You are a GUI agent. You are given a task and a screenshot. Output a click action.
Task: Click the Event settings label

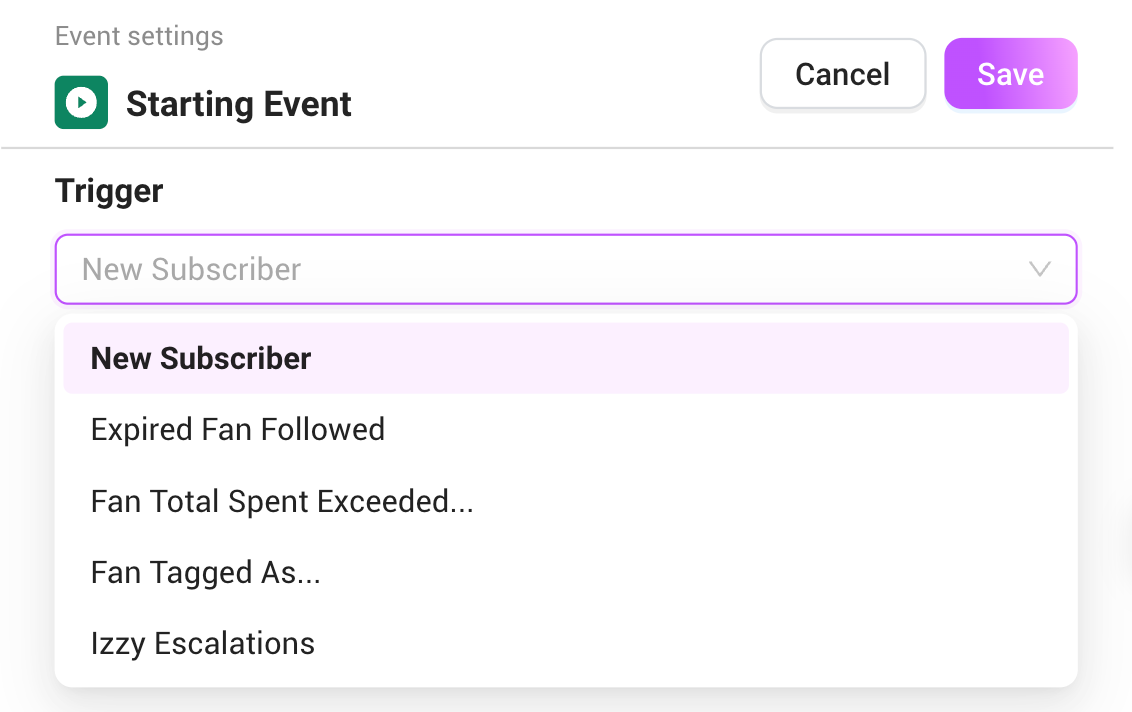tap(139, 37)
